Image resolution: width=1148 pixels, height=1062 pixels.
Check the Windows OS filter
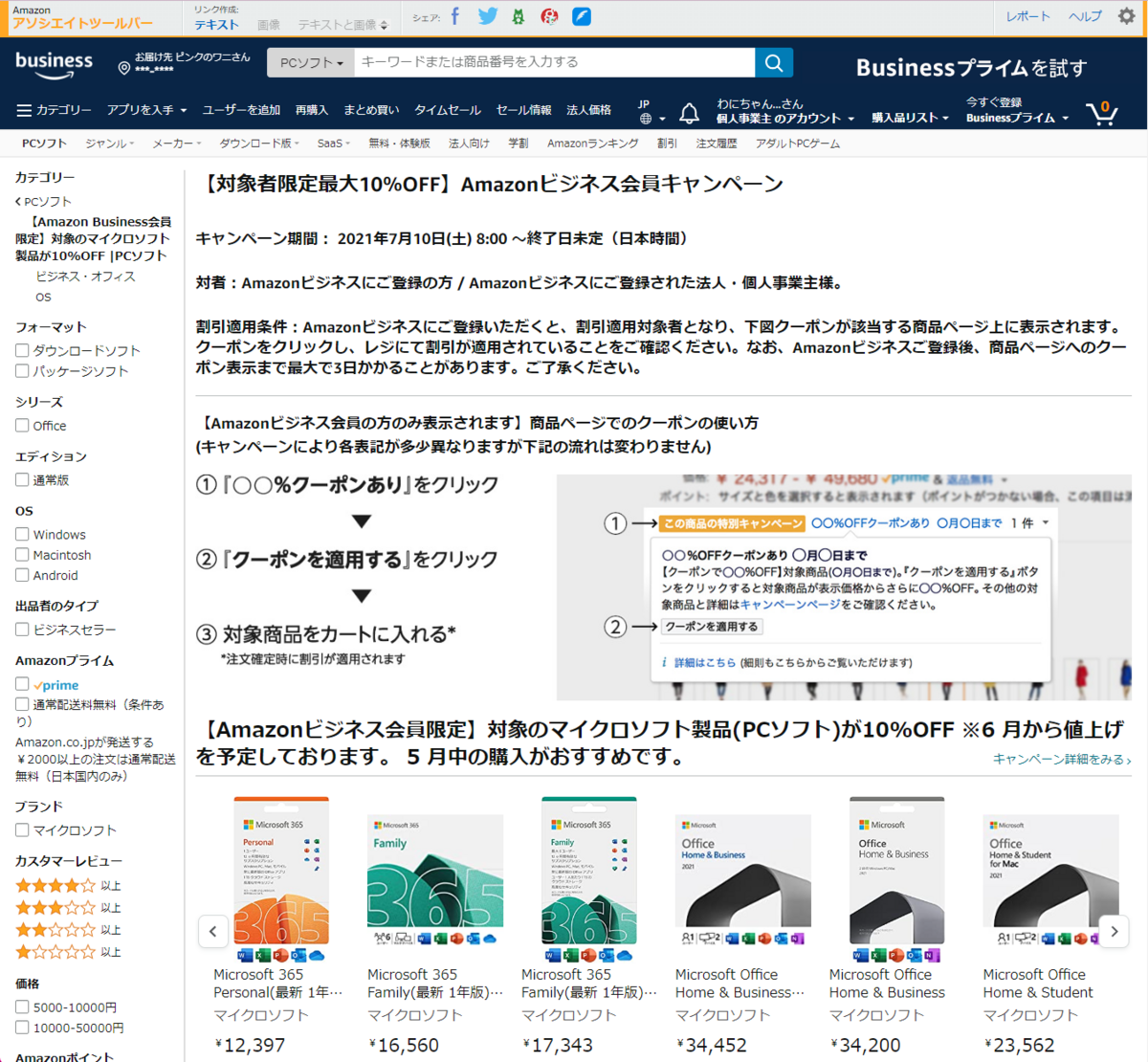point(22,534)
